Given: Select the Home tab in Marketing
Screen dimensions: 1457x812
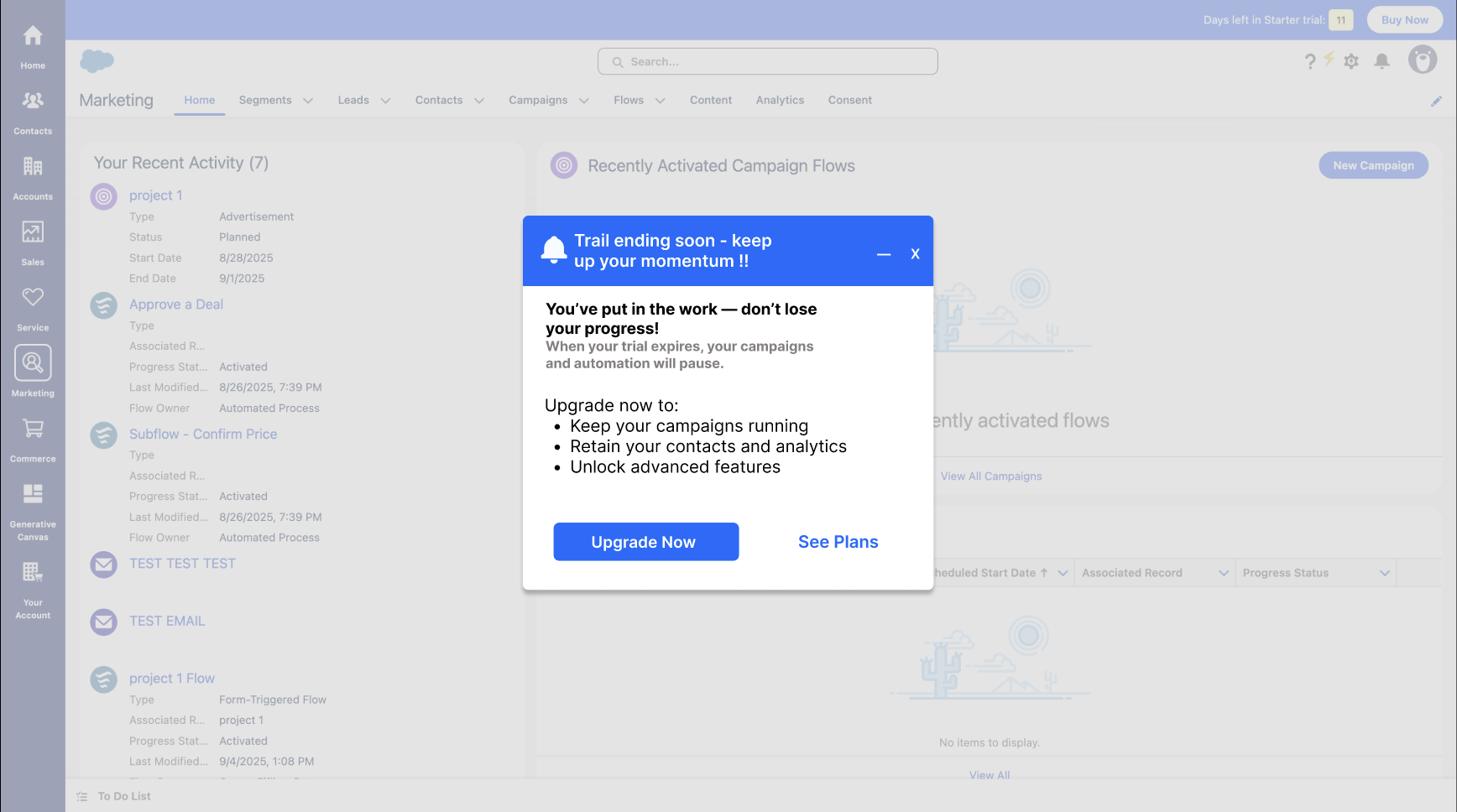Looking at the screenshot, I should 200,100.
